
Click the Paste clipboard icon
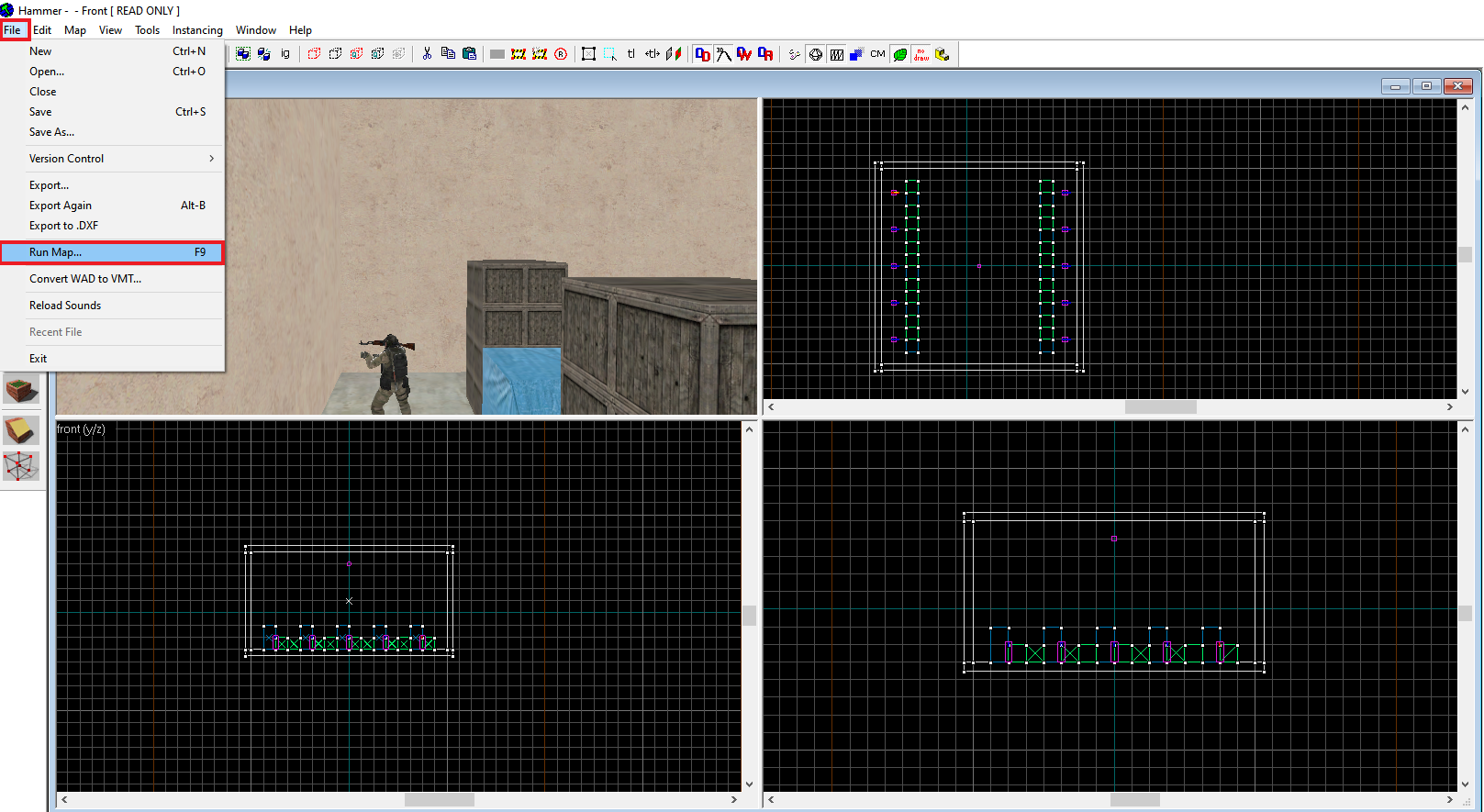click(469, 54)
